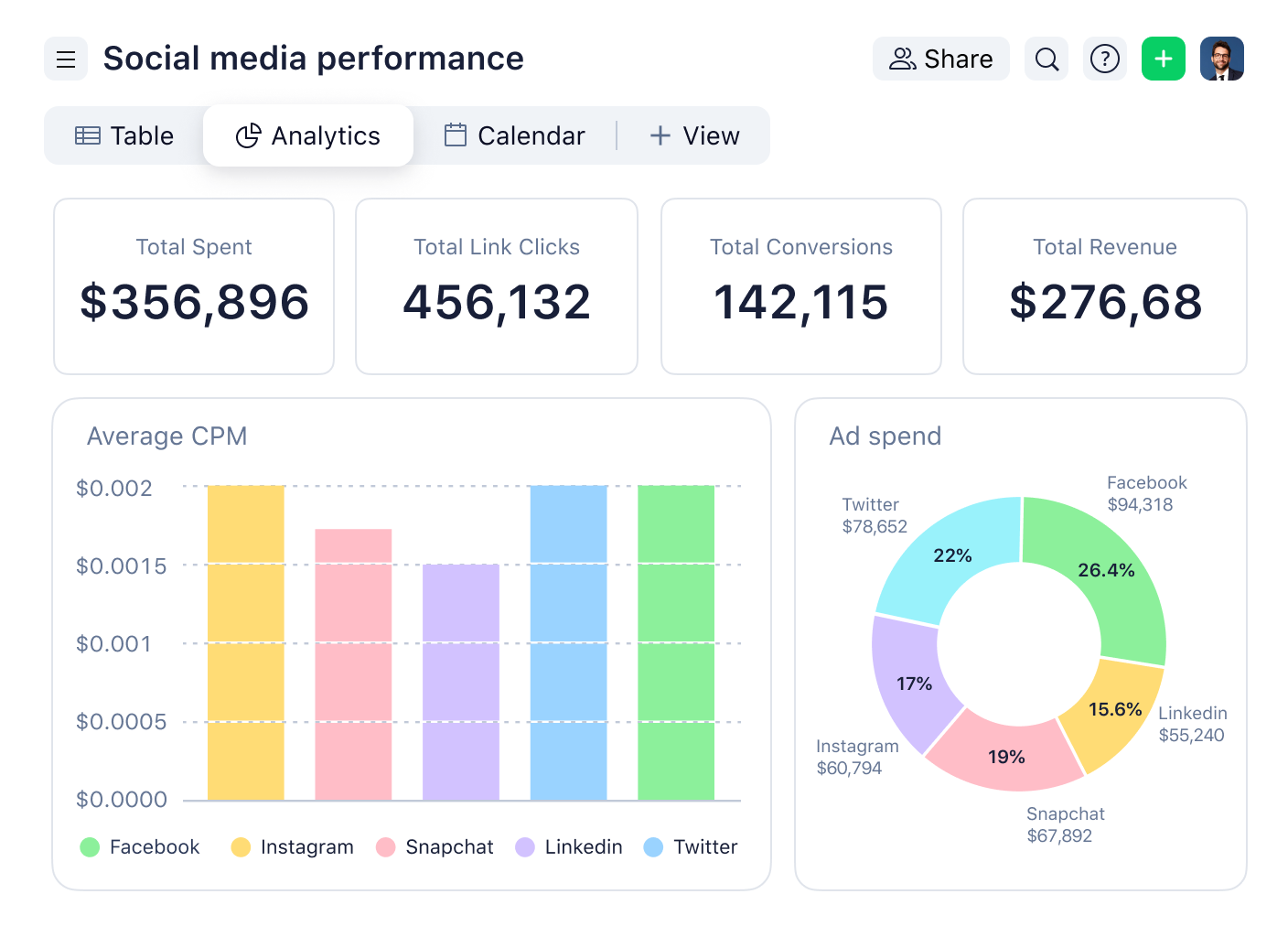Viewport: 1288px width, 937px height.
Task: Select the Total Conversions card
Action: [801, 286]
